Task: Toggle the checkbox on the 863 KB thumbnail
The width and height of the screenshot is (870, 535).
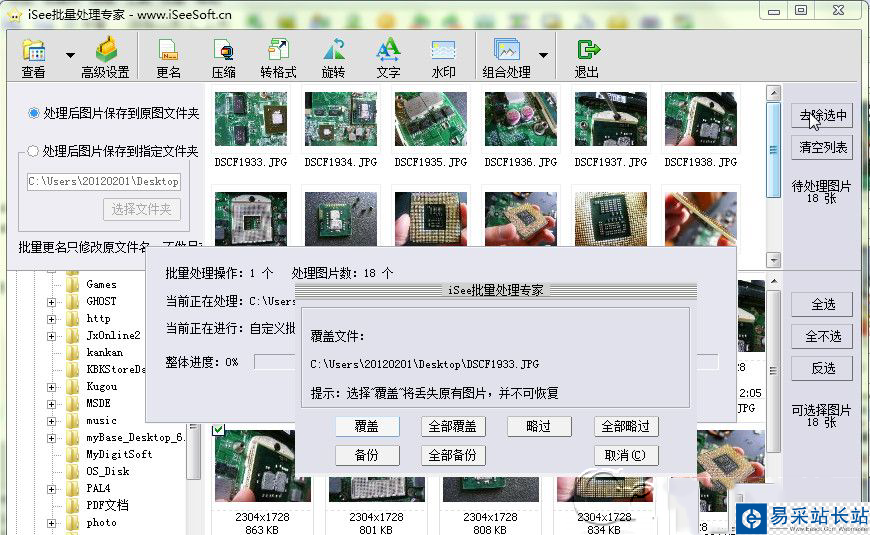Action: click(x=219, y=429)
